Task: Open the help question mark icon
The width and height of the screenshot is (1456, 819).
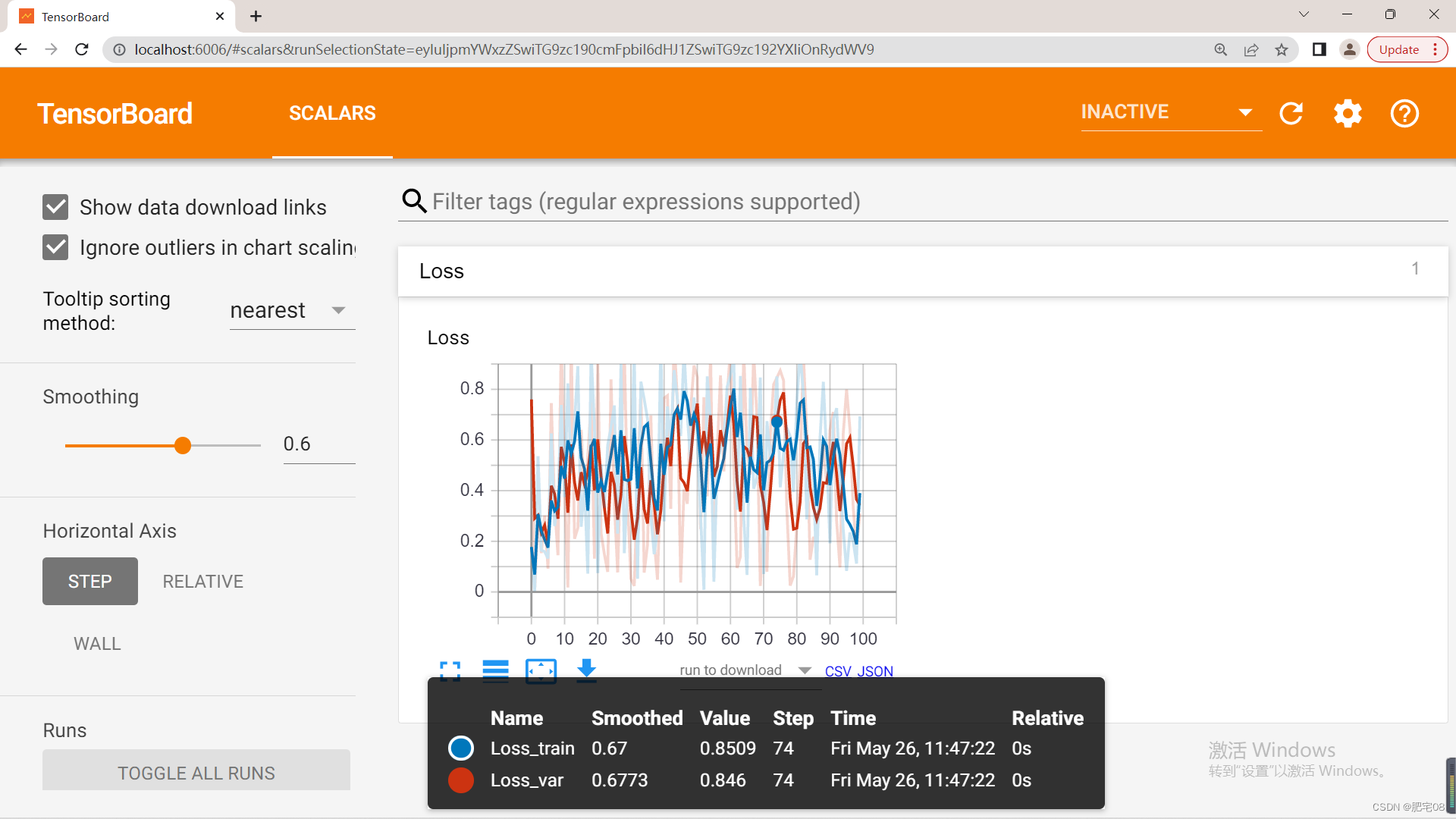Action: pos(1404,114)
